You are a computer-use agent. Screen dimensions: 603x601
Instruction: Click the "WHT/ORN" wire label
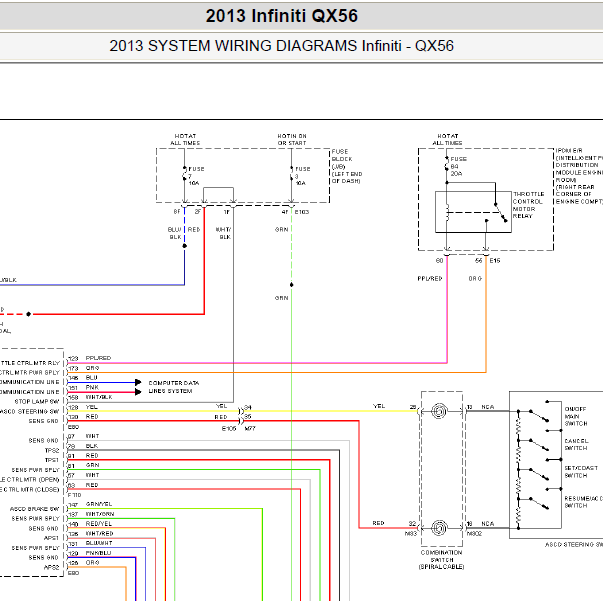[x=100, y=514]
